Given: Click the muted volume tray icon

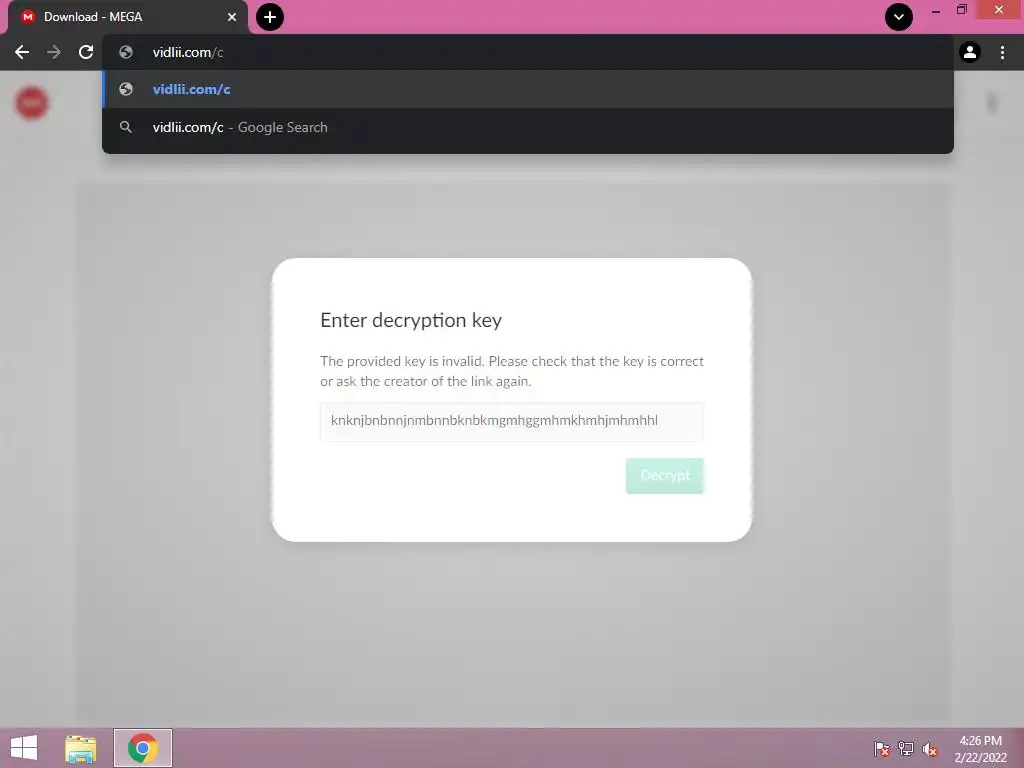Looking at the screenshot, I should point(929,749).
